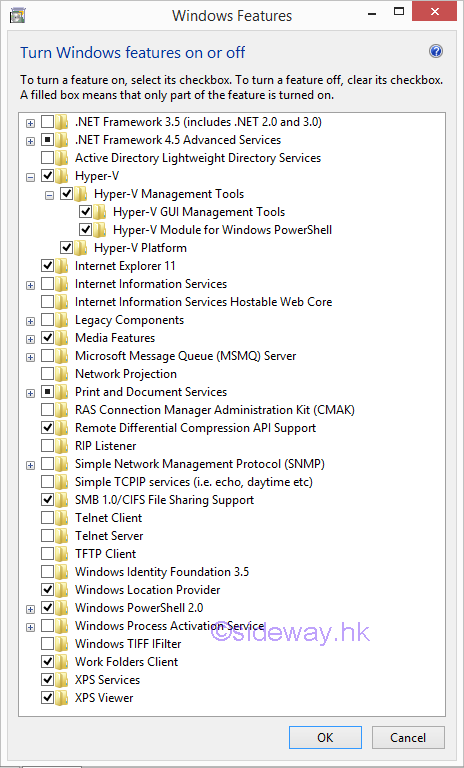This screenshot has width=464, height=768.
Task: Disable the Internet Explorer 11 checkbox
Action: coord(48,265)
